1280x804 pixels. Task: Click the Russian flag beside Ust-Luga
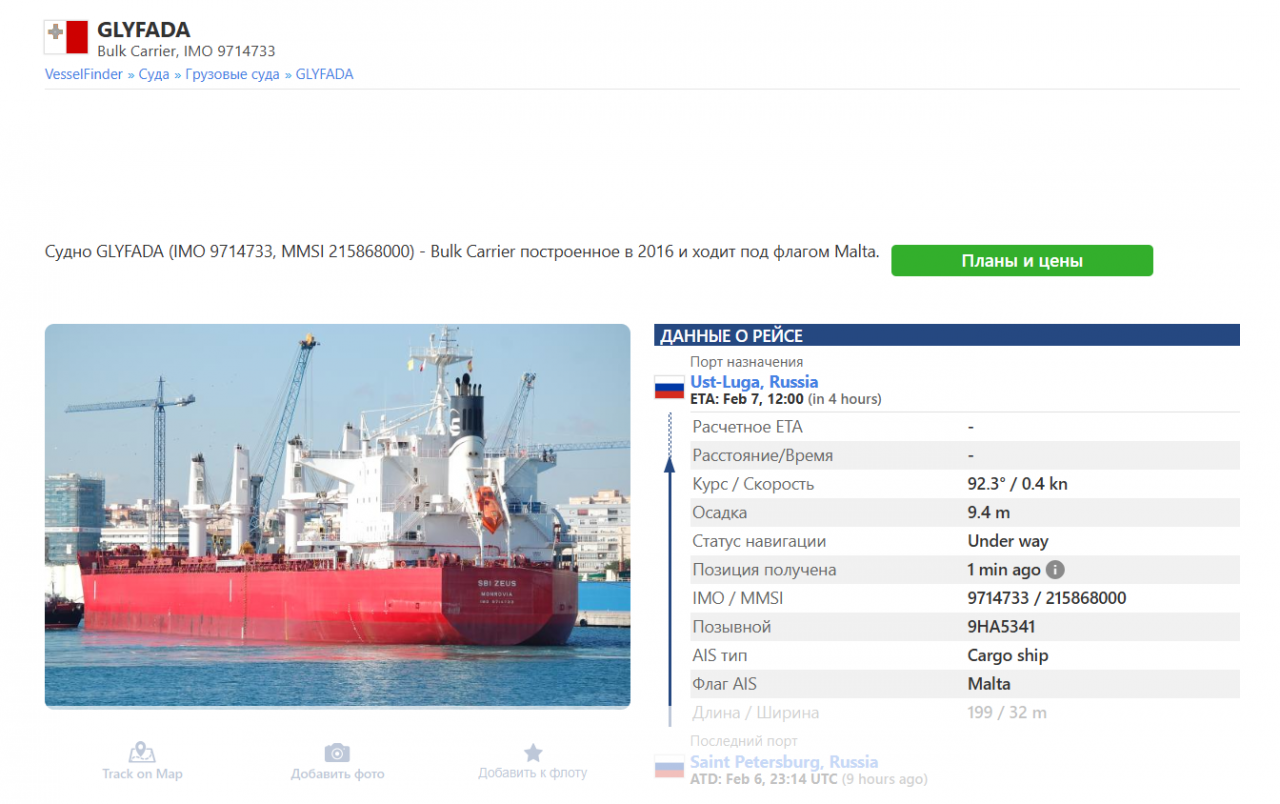(x=669, y=387)
